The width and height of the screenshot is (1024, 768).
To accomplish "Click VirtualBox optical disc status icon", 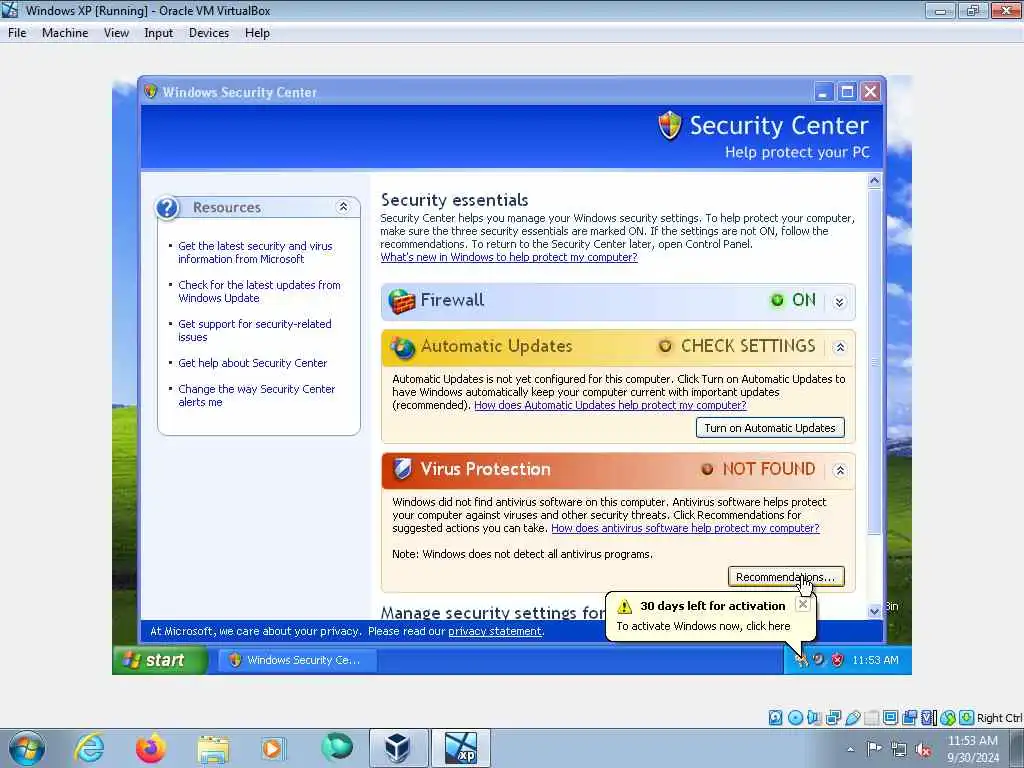I will point(795,718).
